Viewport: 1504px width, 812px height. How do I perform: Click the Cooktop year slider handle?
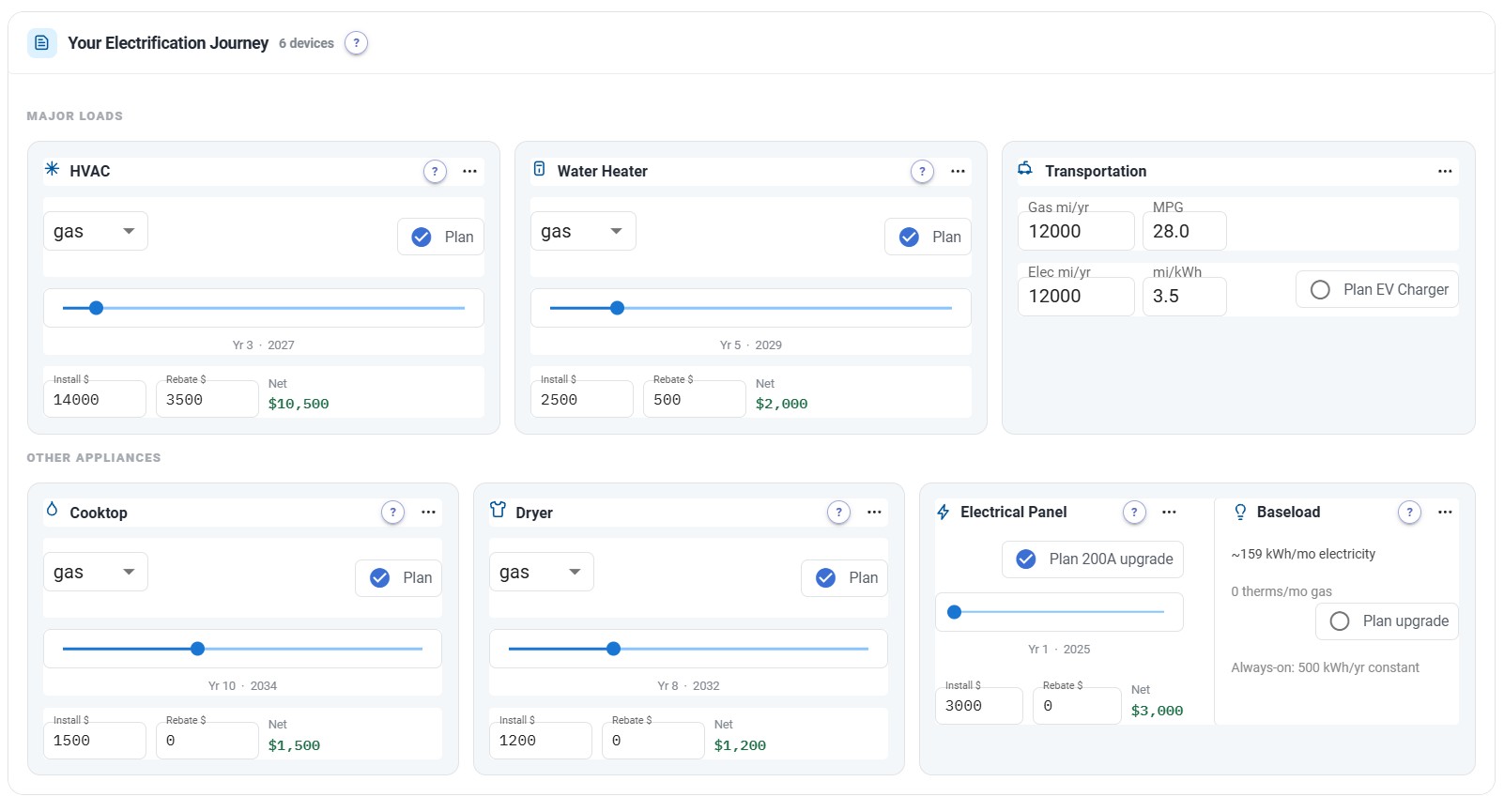pyautogui.click(x=197, y=649)
